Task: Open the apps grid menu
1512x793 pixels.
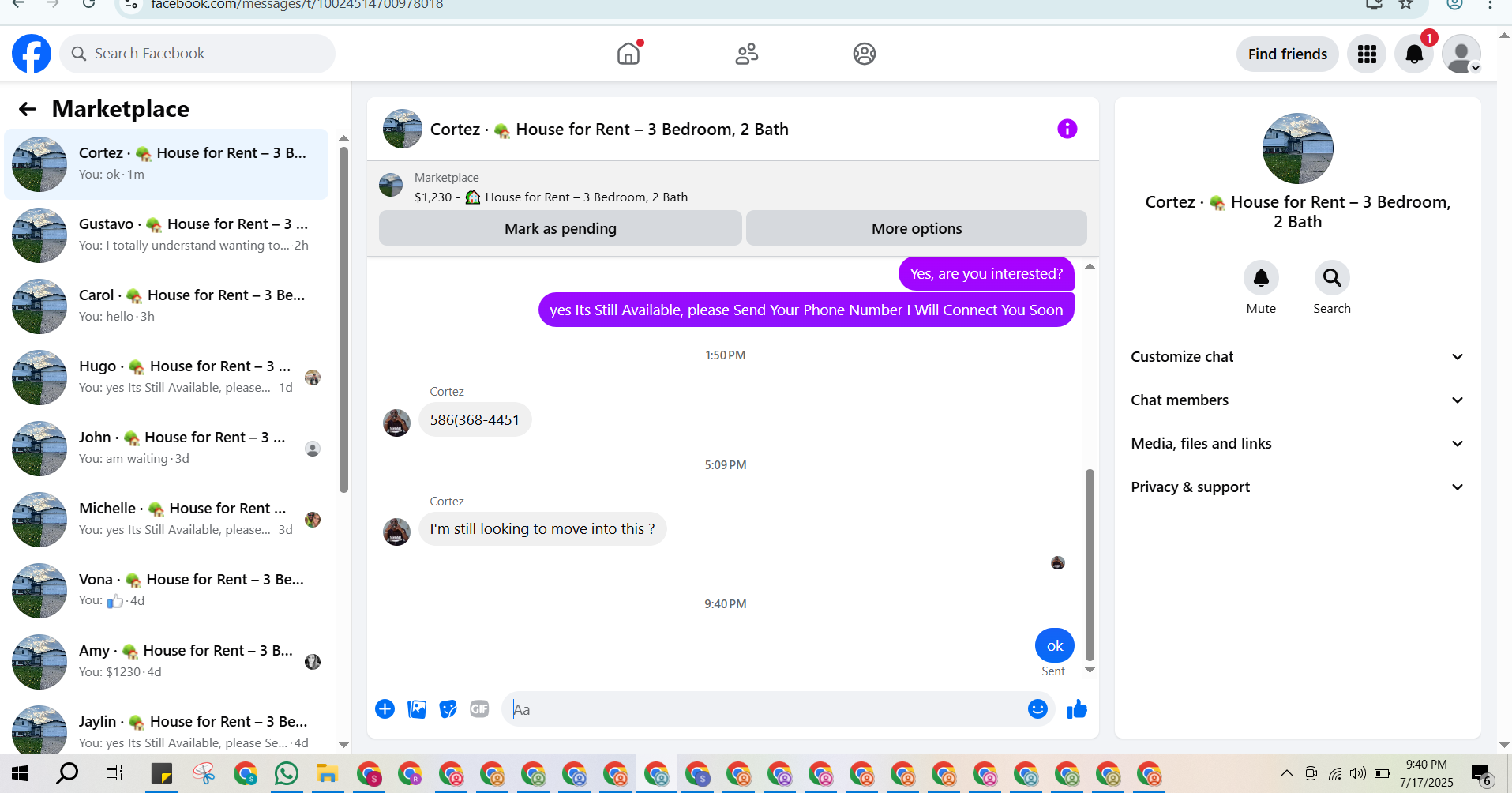Action: tap(1367, 54)
